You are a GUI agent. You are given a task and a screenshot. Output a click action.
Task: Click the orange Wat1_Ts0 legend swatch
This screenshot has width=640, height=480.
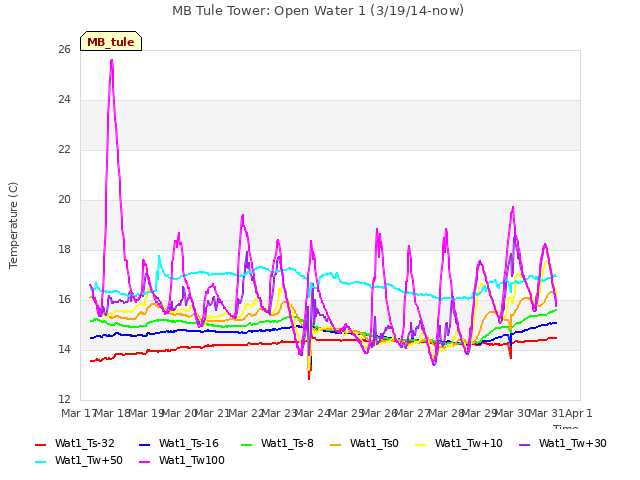[x=336, y=444]
